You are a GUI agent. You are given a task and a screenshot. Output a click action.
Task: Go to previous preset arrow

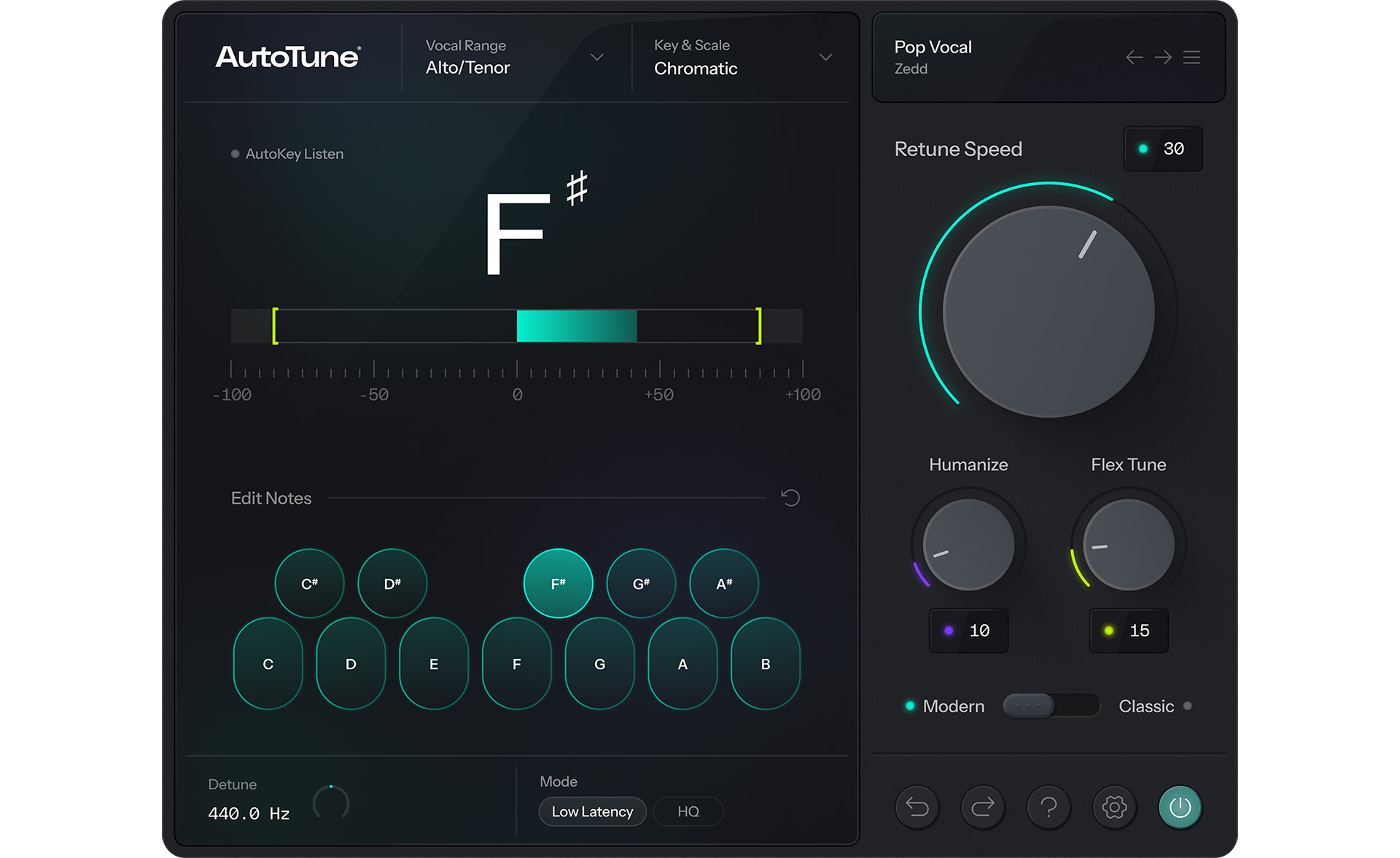1134,57
